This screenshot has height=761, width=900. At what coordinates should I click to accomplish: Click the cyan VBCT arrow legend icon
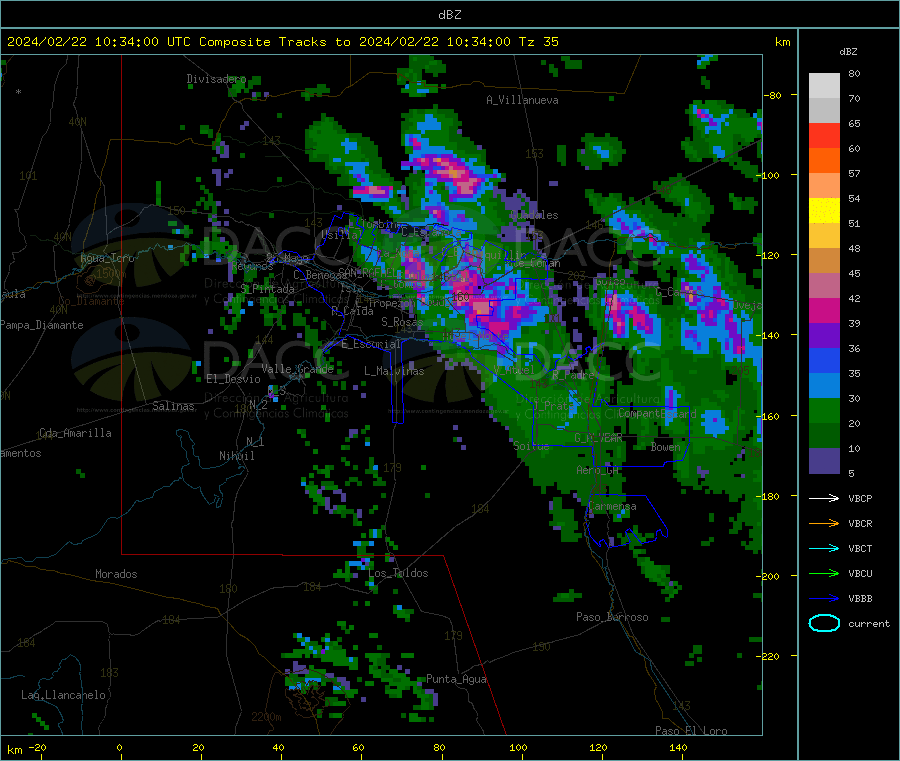824,548
